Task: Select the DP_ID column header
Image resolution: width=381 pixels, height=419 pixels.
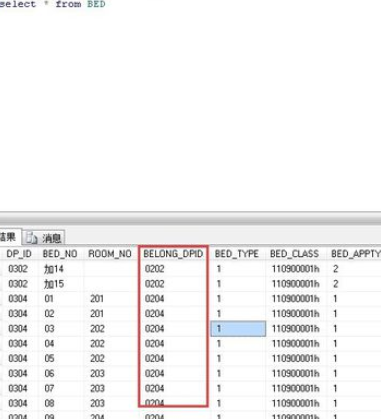Action: [x=19, y=254]
